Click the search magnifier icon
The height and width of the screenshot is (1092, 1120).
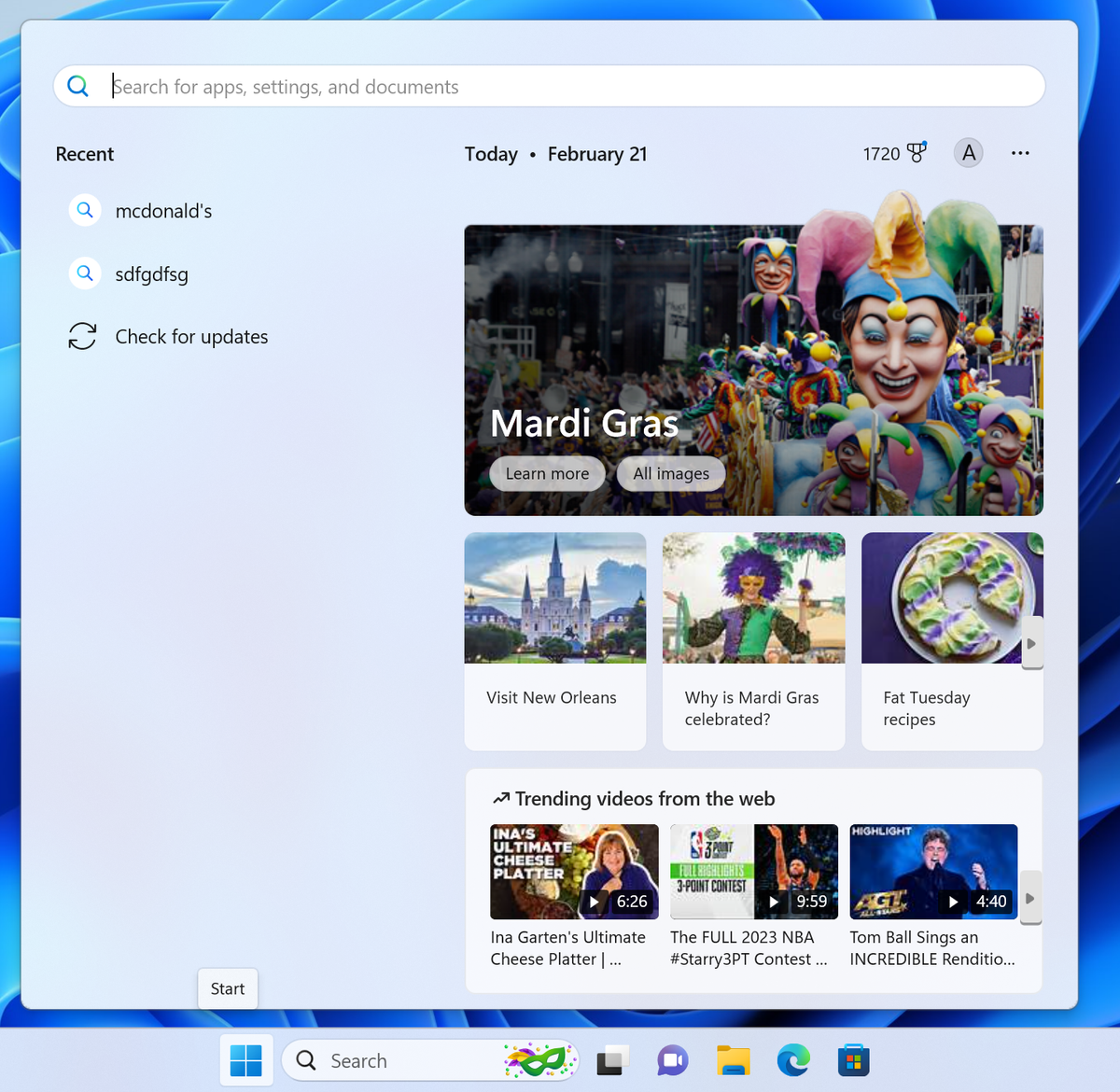[78, 85]
